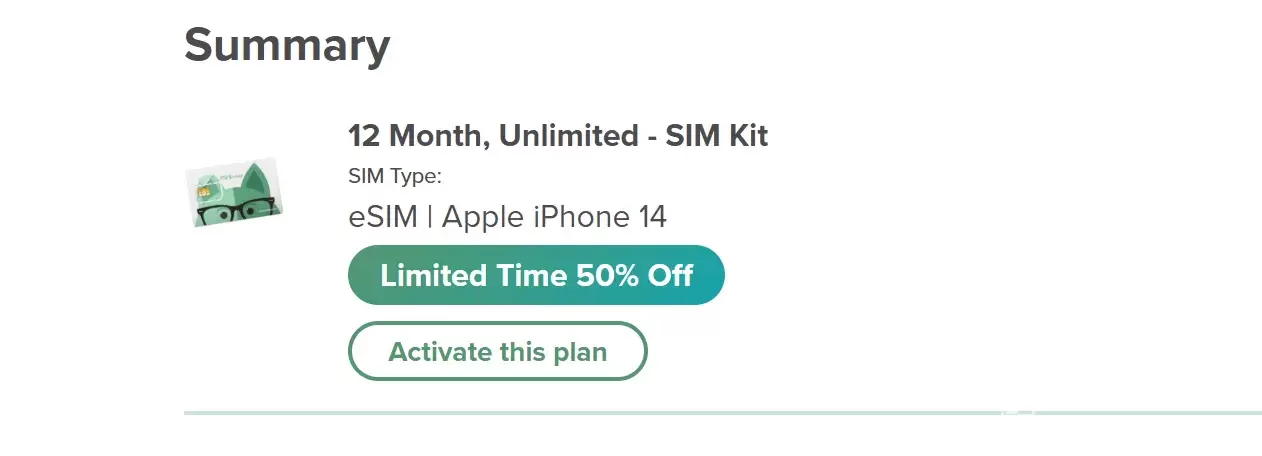This screenshot has width=1262, height=456.
Task: Click the pipe separator between eSIM and Apple
Action: click(x=429, y=216)
